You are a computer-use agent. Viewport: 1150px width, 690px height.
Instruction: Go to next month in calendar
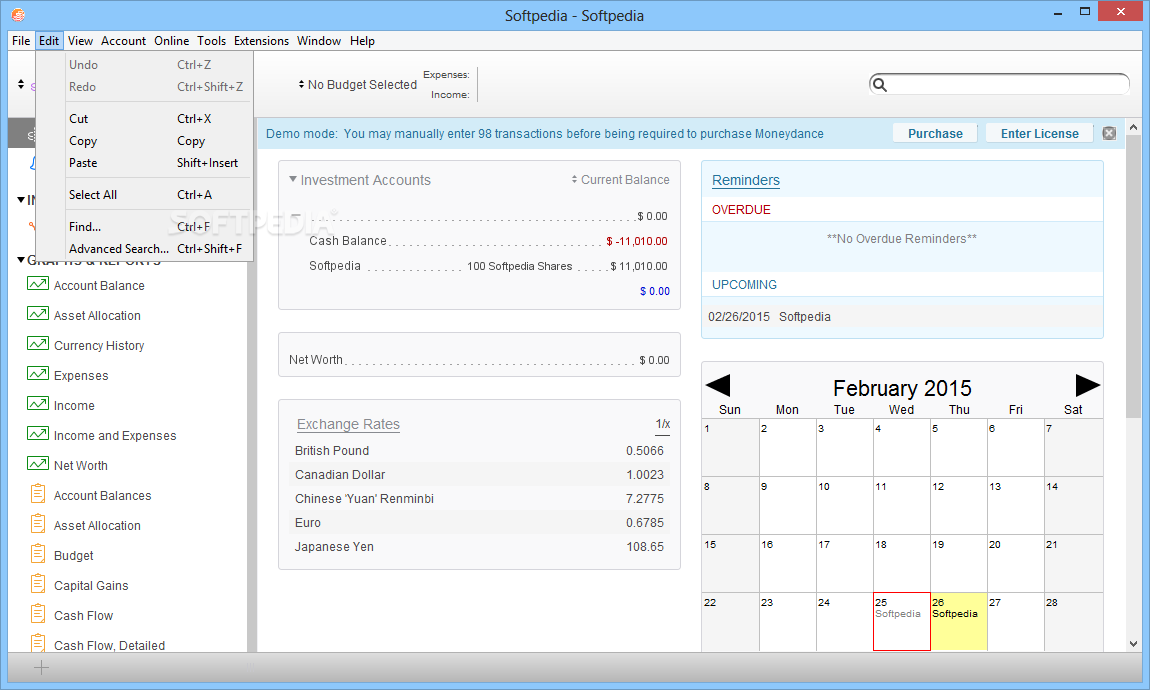click(x=1087, y=386)
